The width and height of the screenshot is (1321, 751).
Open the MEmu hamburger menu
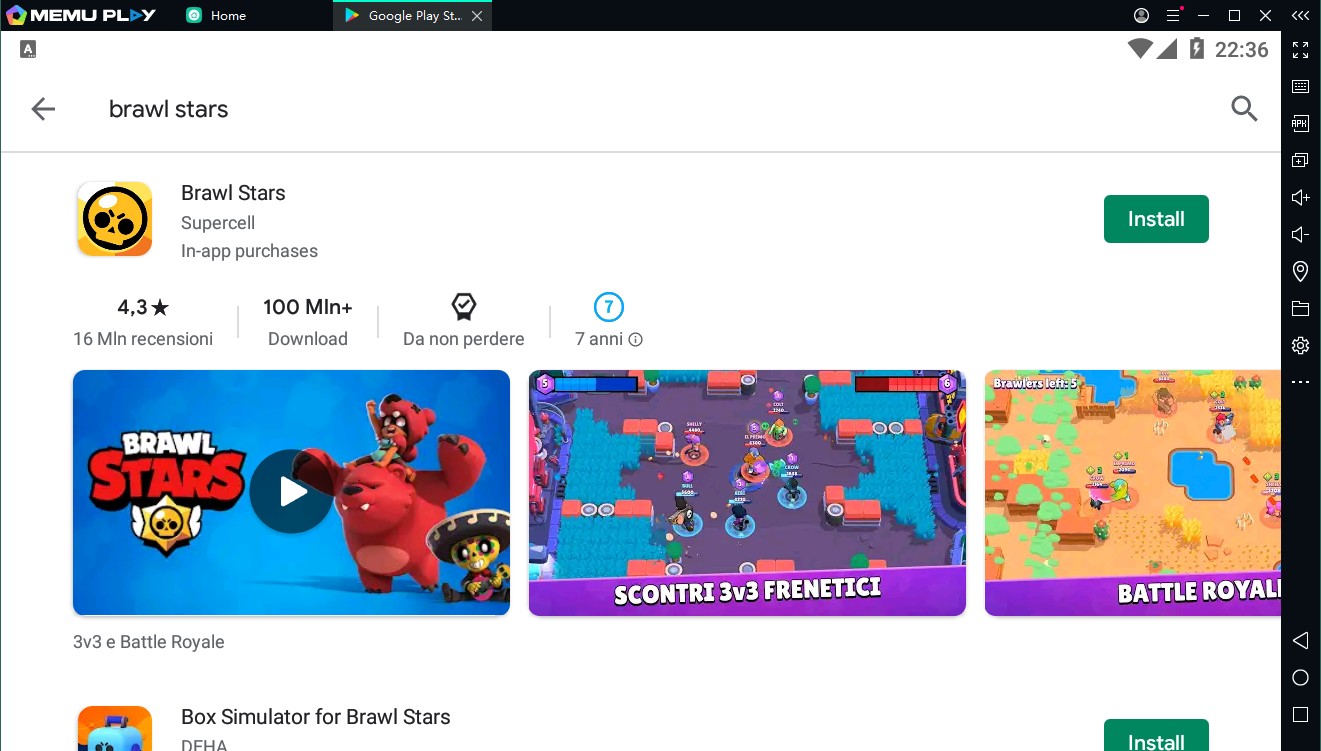point(1172,15)
